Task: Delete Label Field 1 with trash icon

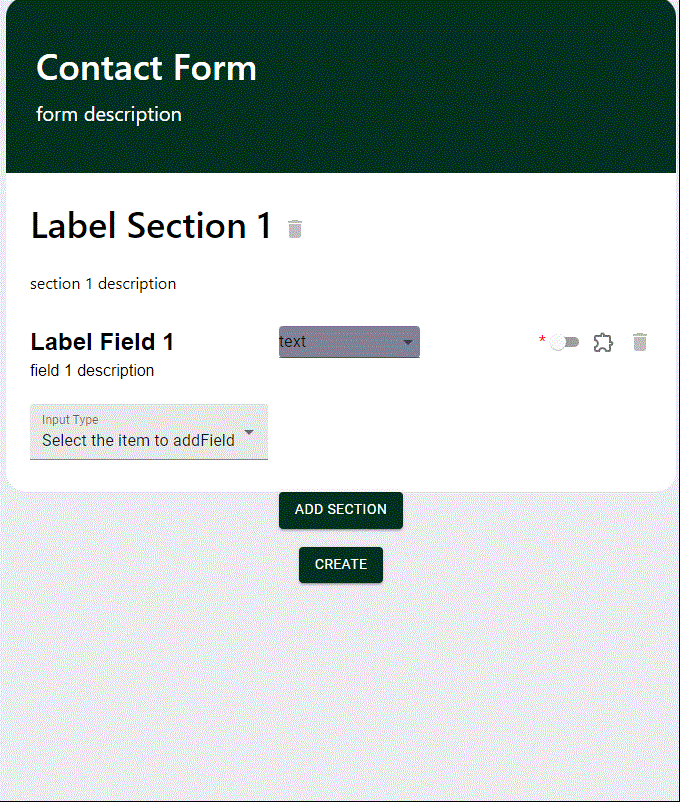Action: point(640,342)
